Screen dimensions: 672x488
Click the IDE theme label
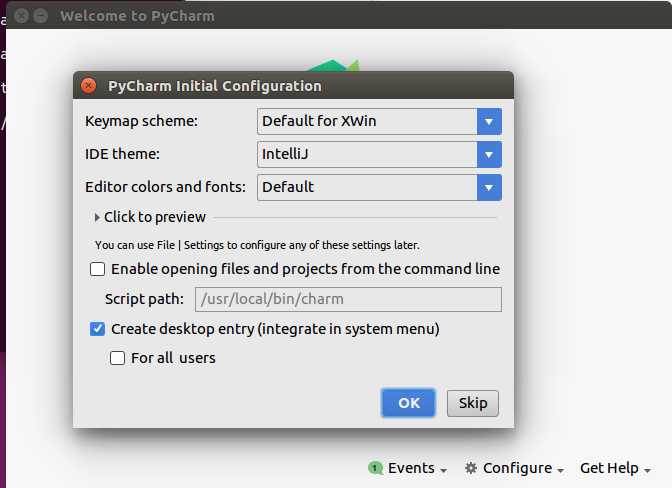[x=122, y=154]
